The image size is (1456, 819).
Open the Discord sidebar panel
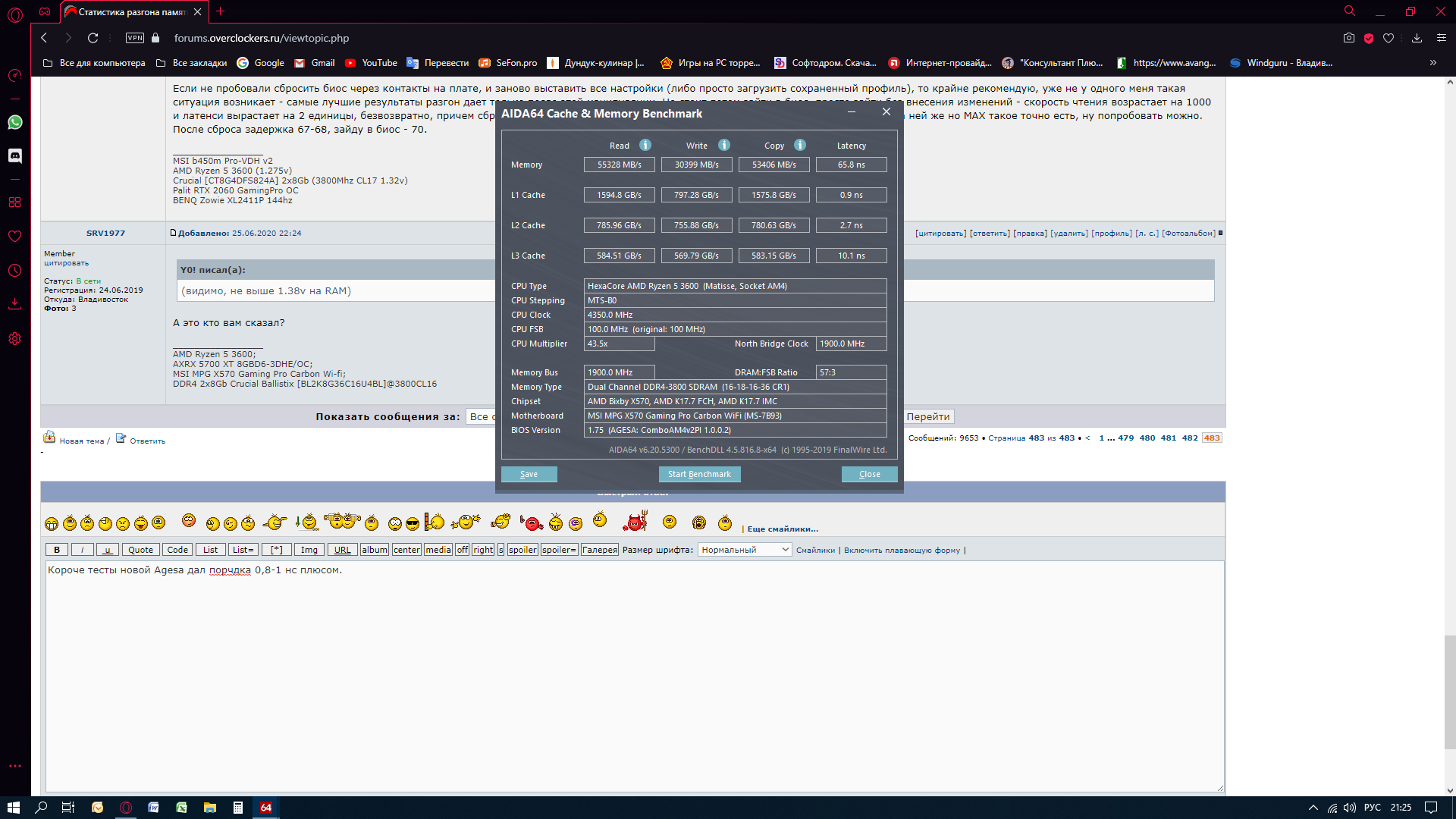click(15, 155)
